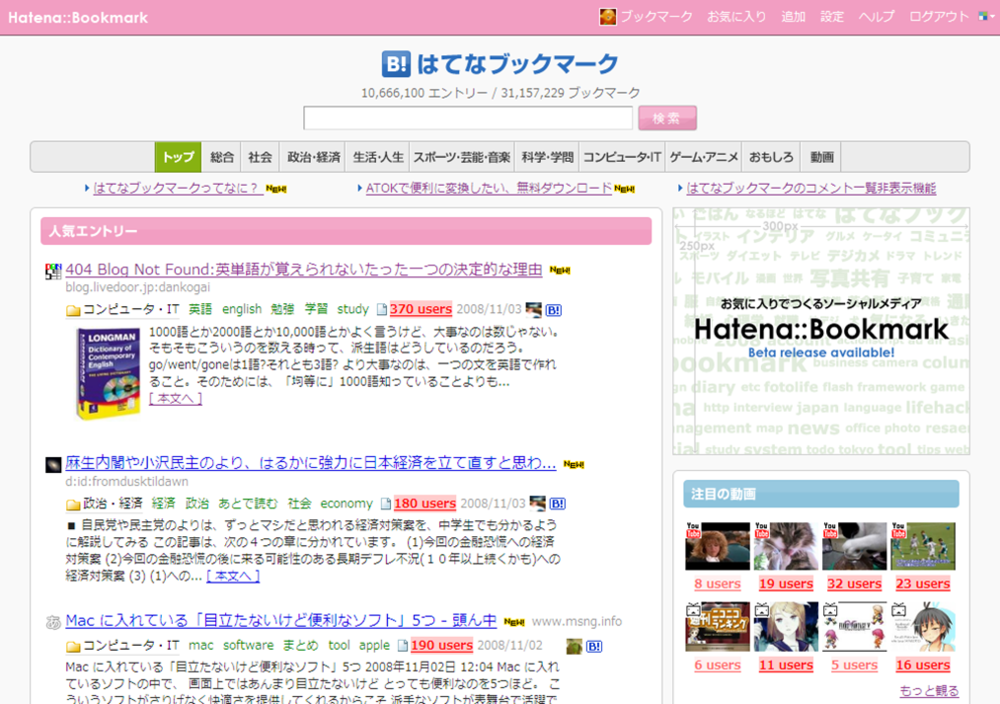This screenshot has height=704, width=1000.
Task: Click the B! bookmark button on 190 users row
Action: [x=594, y=647]
